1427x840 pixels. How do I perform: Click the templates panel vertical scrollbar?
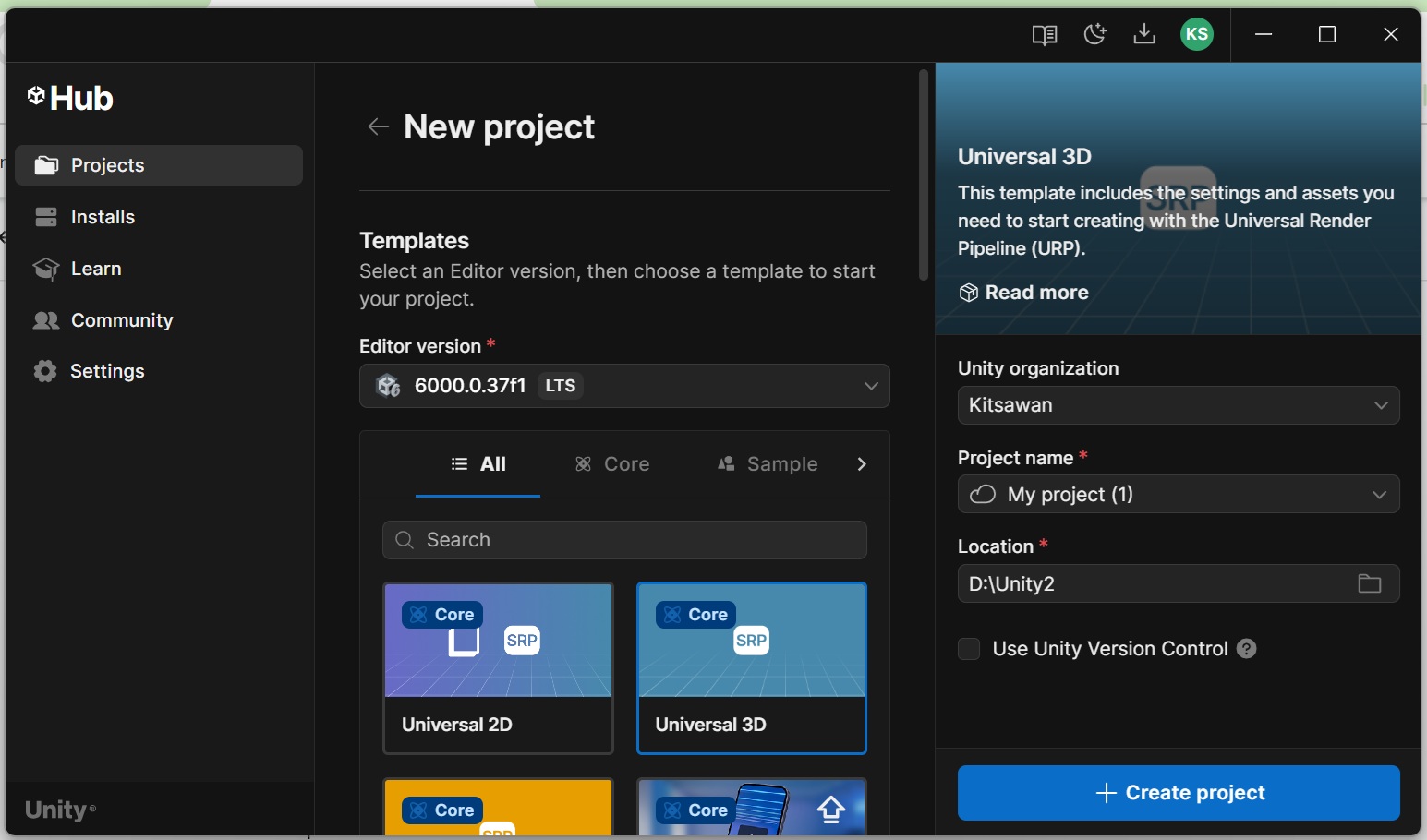point(923,175)
